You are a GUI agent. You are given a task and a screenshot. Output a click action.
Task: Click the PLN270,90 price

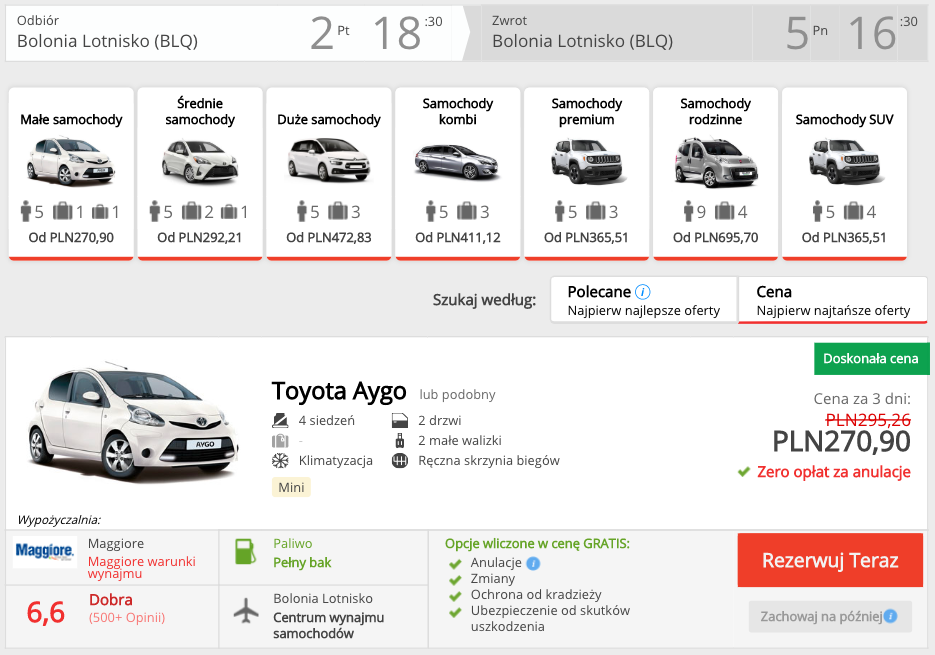841,442
